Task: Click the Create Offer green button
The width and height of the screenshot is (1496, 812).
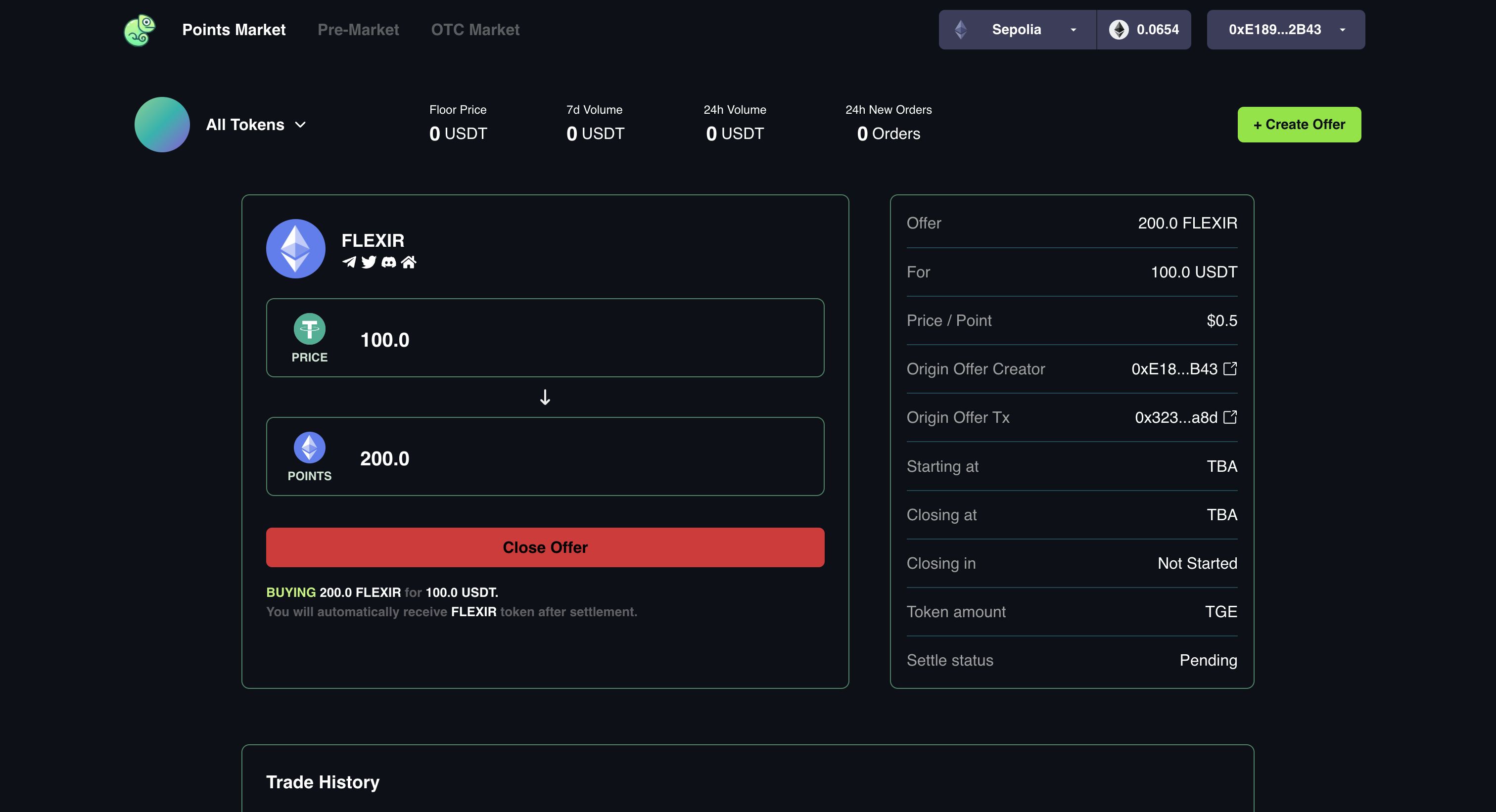Action: (1299, 124)
